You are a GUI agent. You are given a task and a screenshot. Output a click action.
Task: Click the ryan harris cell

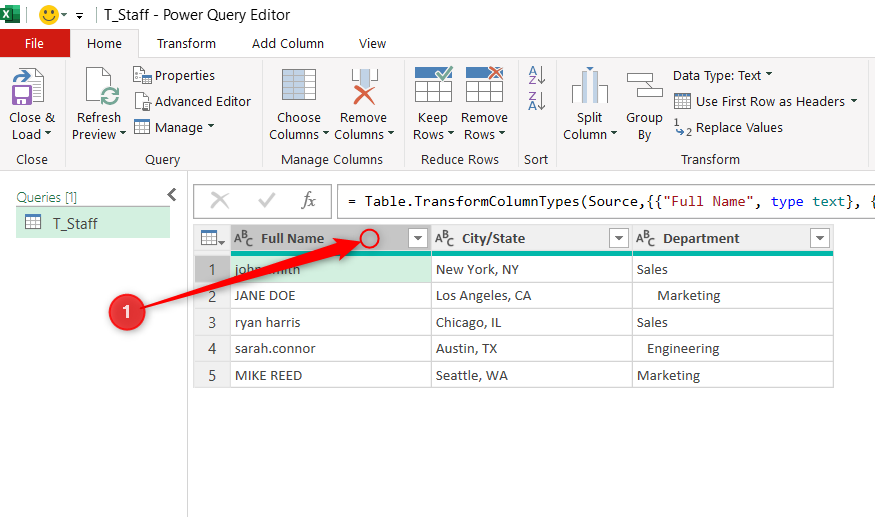[x=331, y=323]
